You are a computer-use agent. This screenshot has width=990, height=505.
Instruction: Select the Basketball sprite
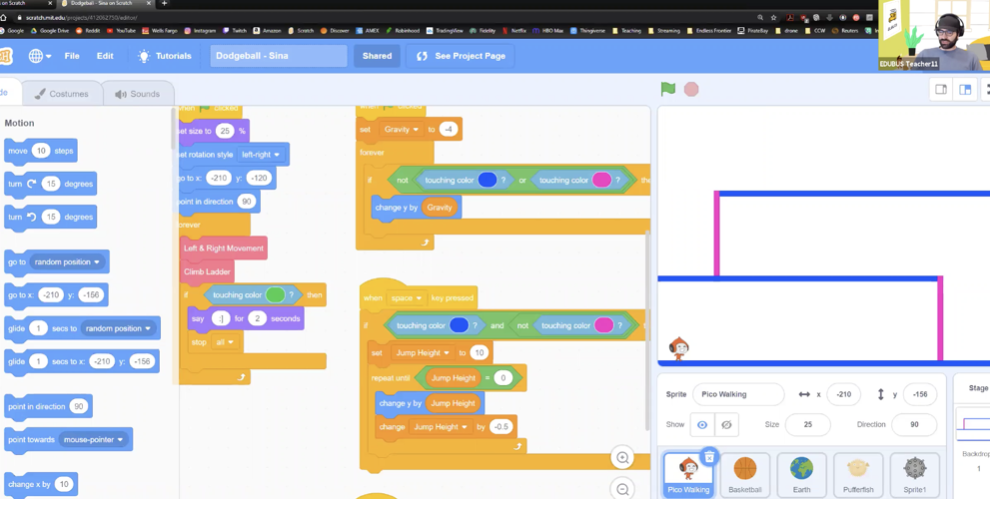click(x=745, y=475)
